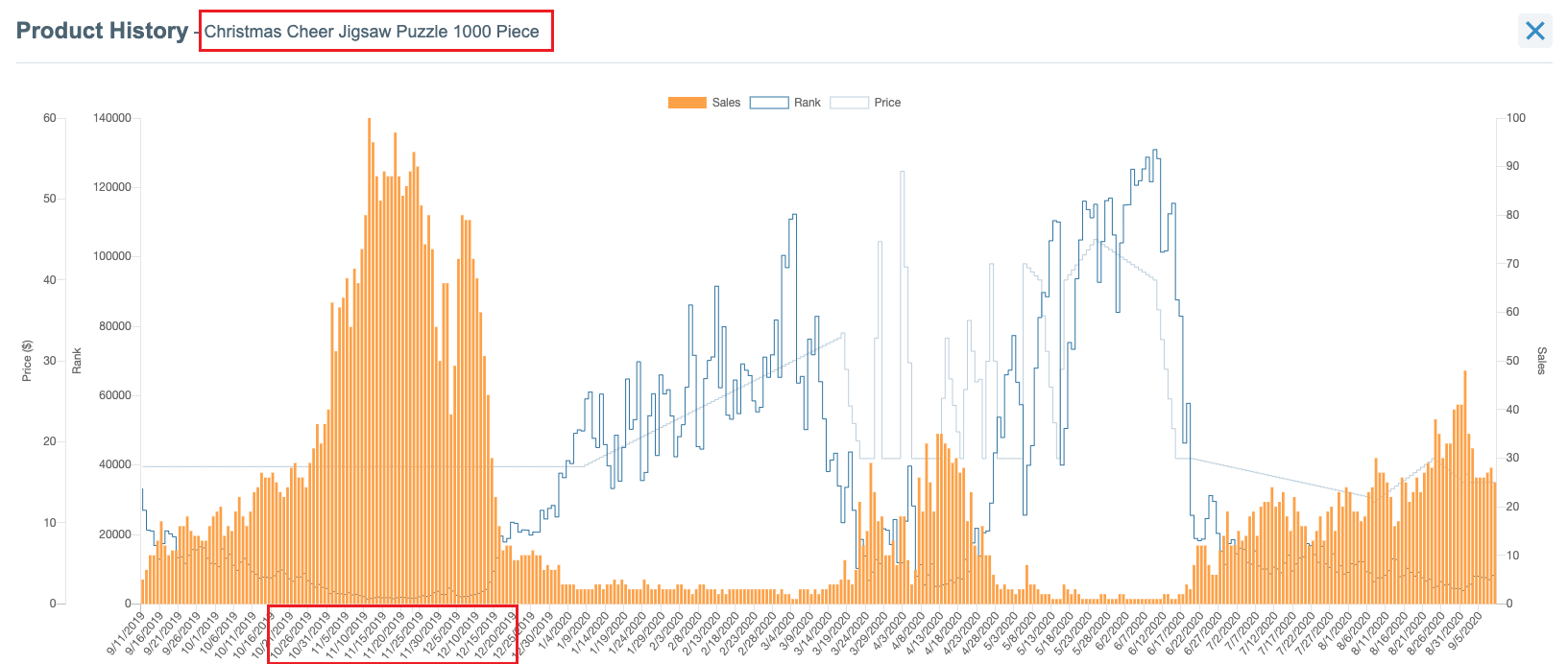Toggle the Sales dataset legend label
Viewport: 1568px width, 664px height.
726,103
